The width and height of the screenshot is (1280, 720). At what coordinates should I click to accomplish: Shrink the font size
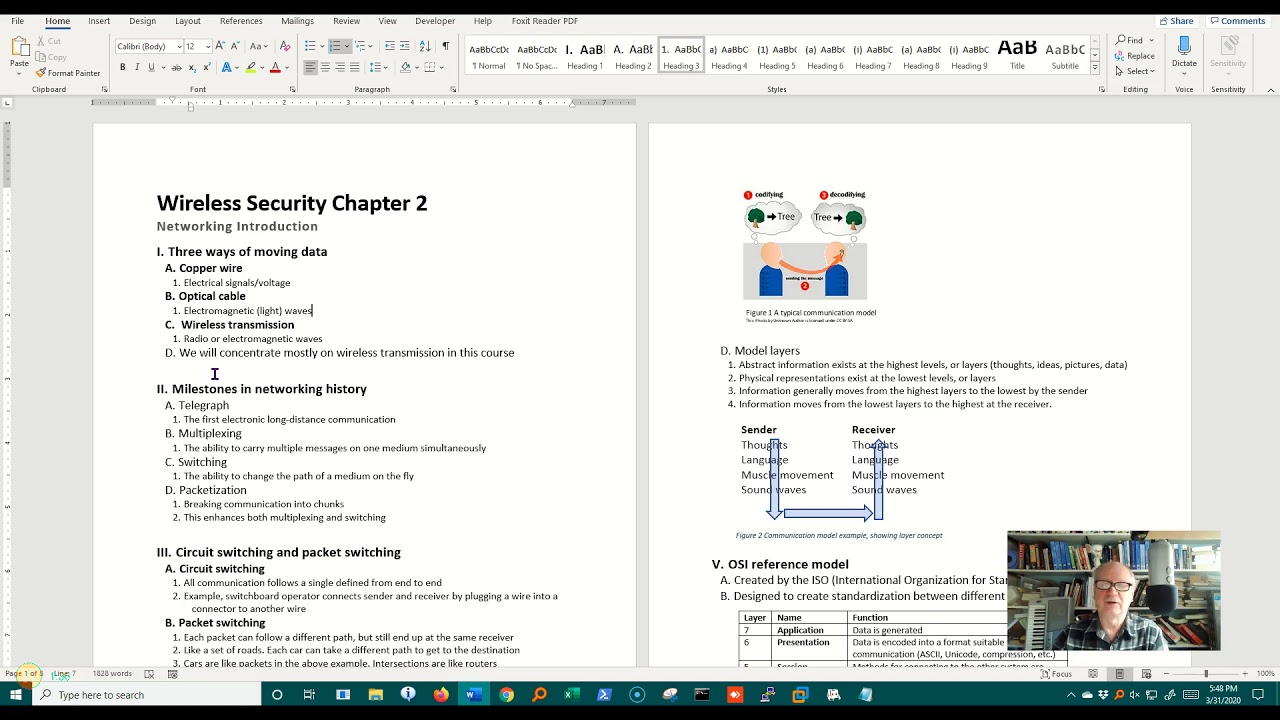coord(235,46)
